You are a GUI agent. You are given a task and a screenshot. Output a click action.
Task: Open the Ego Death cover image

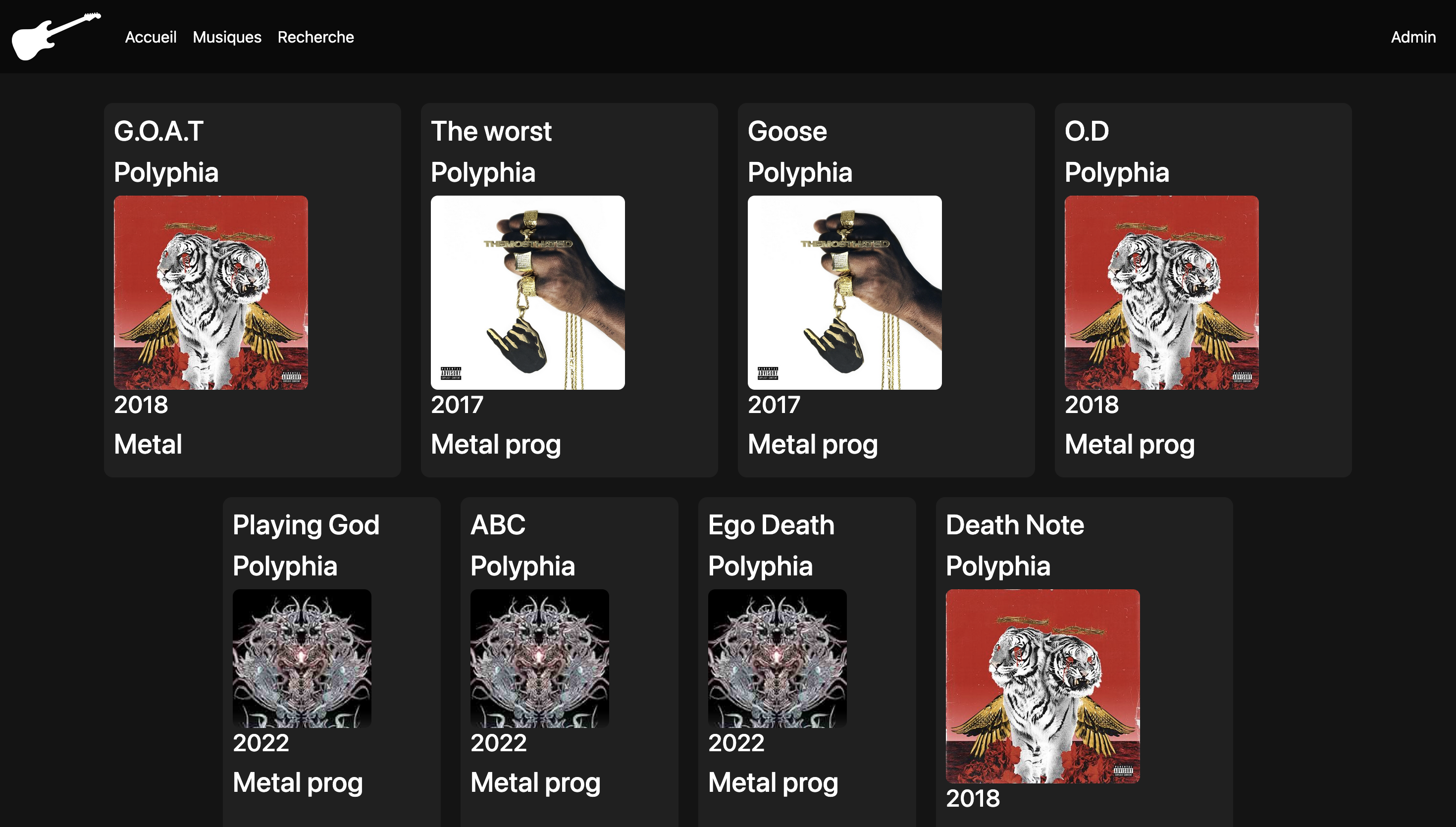pyautogui.click(x=778, y=659)
